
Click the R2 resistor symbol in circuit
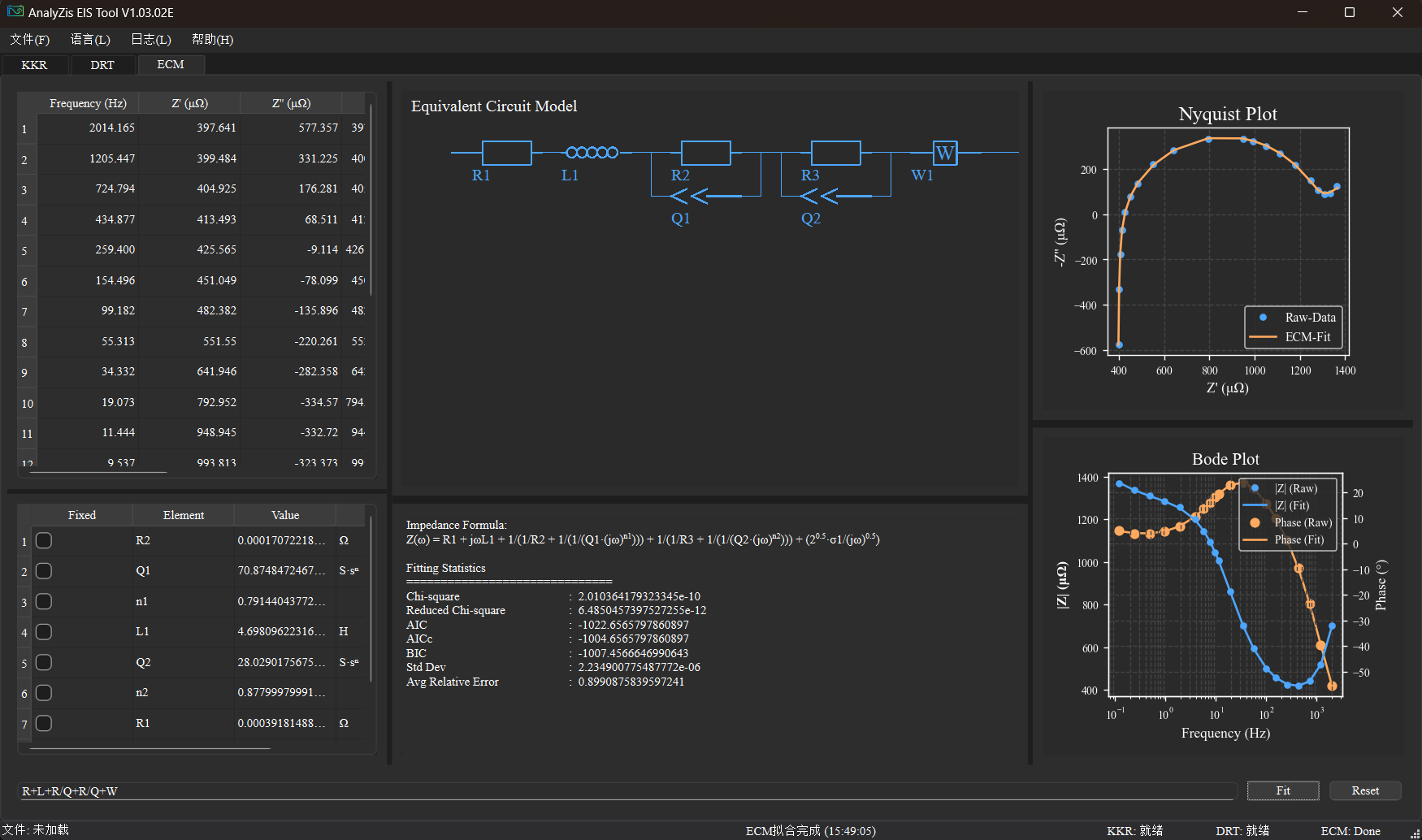coord(705,153)
